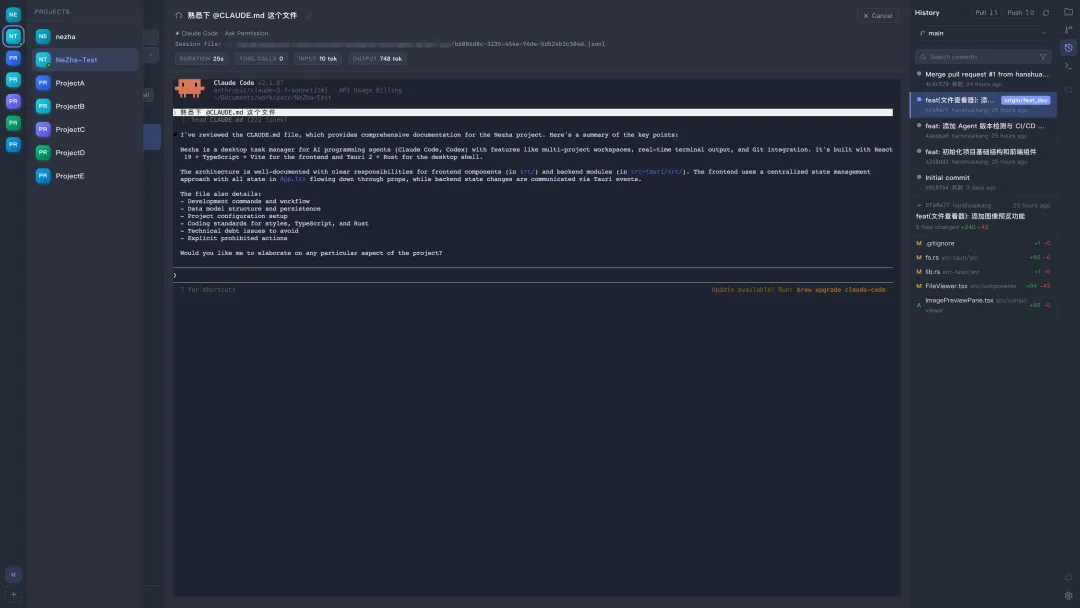Expand the partially hidden dropdown chevron behind Projects list
Image resolution: width=1080 pixels, height=608 pixels.
tap(150, 55)
